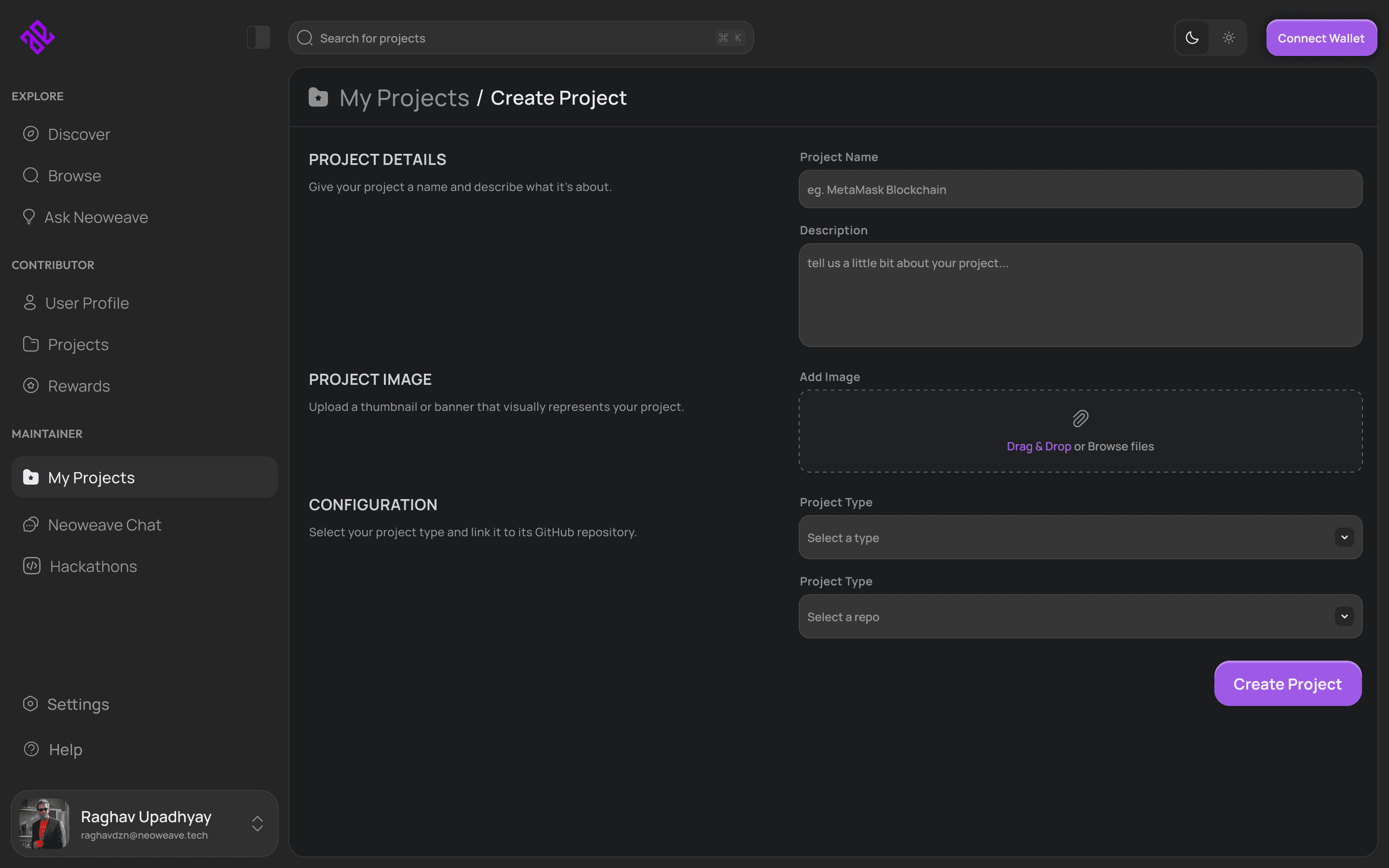Click the Connect Wallet button
This screenshot has height=868, width=1389.
pyautogui.click(x=1321, y=38)
